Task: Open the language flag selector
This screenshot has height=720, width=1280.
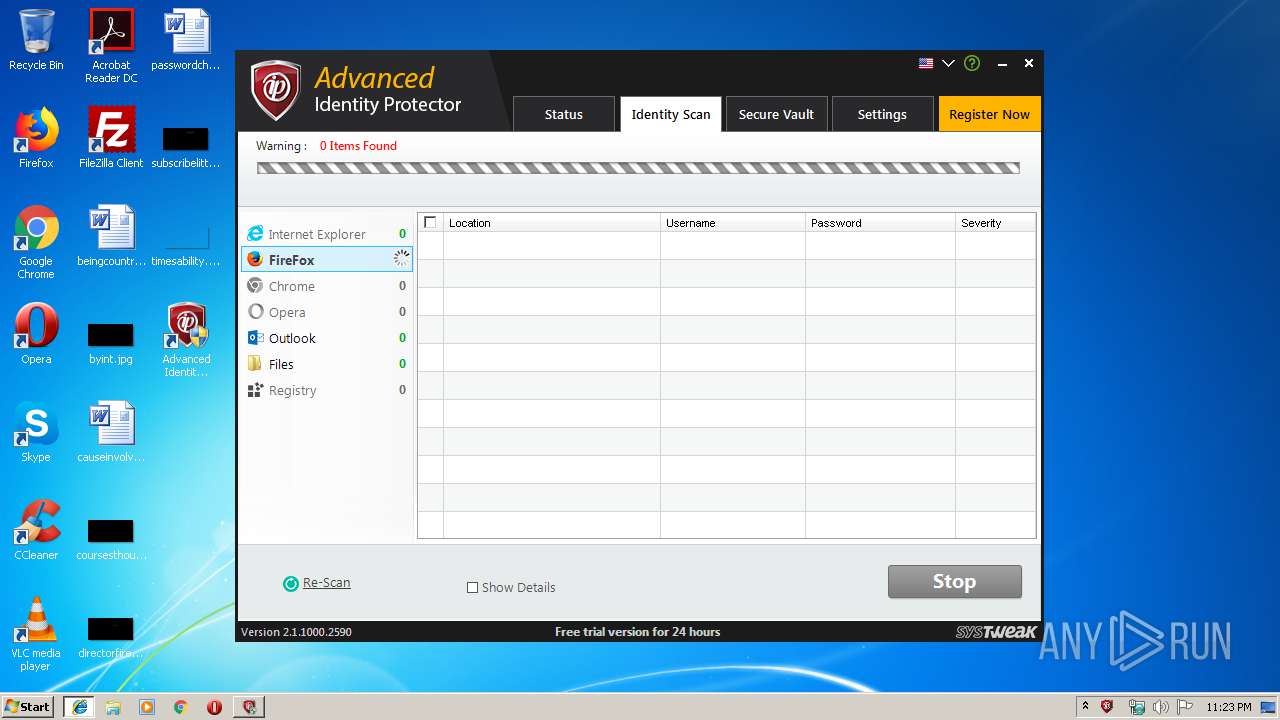Action: point(926,63)
